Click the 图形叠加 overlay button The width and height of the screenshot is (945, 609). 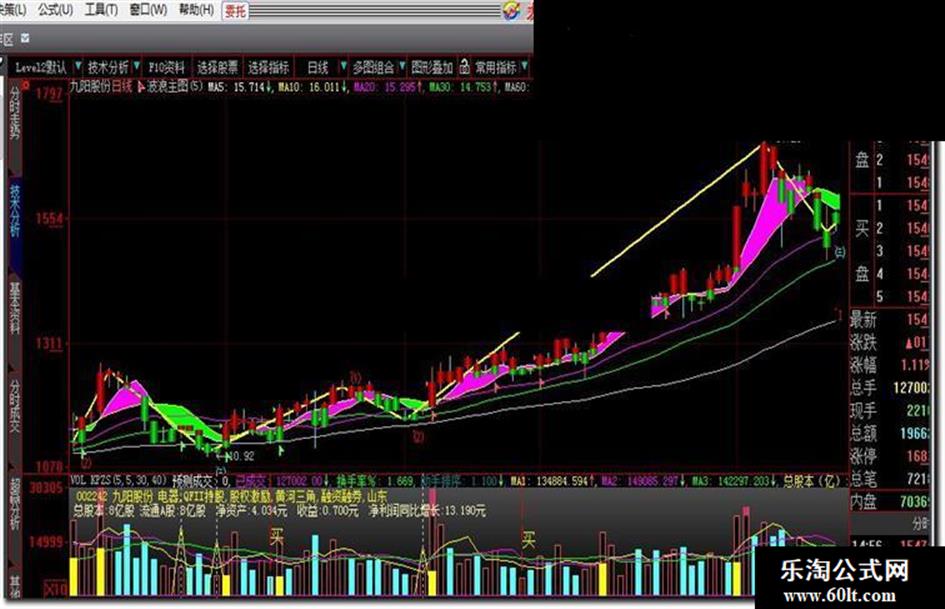pos(432,67)
